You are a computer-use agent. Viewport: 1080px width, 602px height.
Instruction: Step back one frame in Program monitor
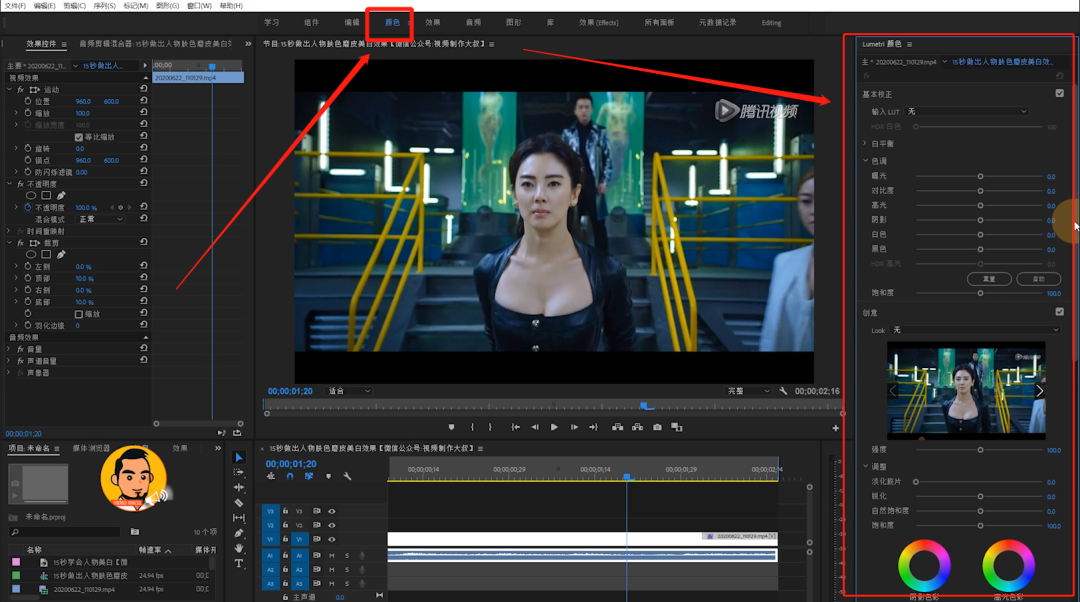click(x=535, y=427)
